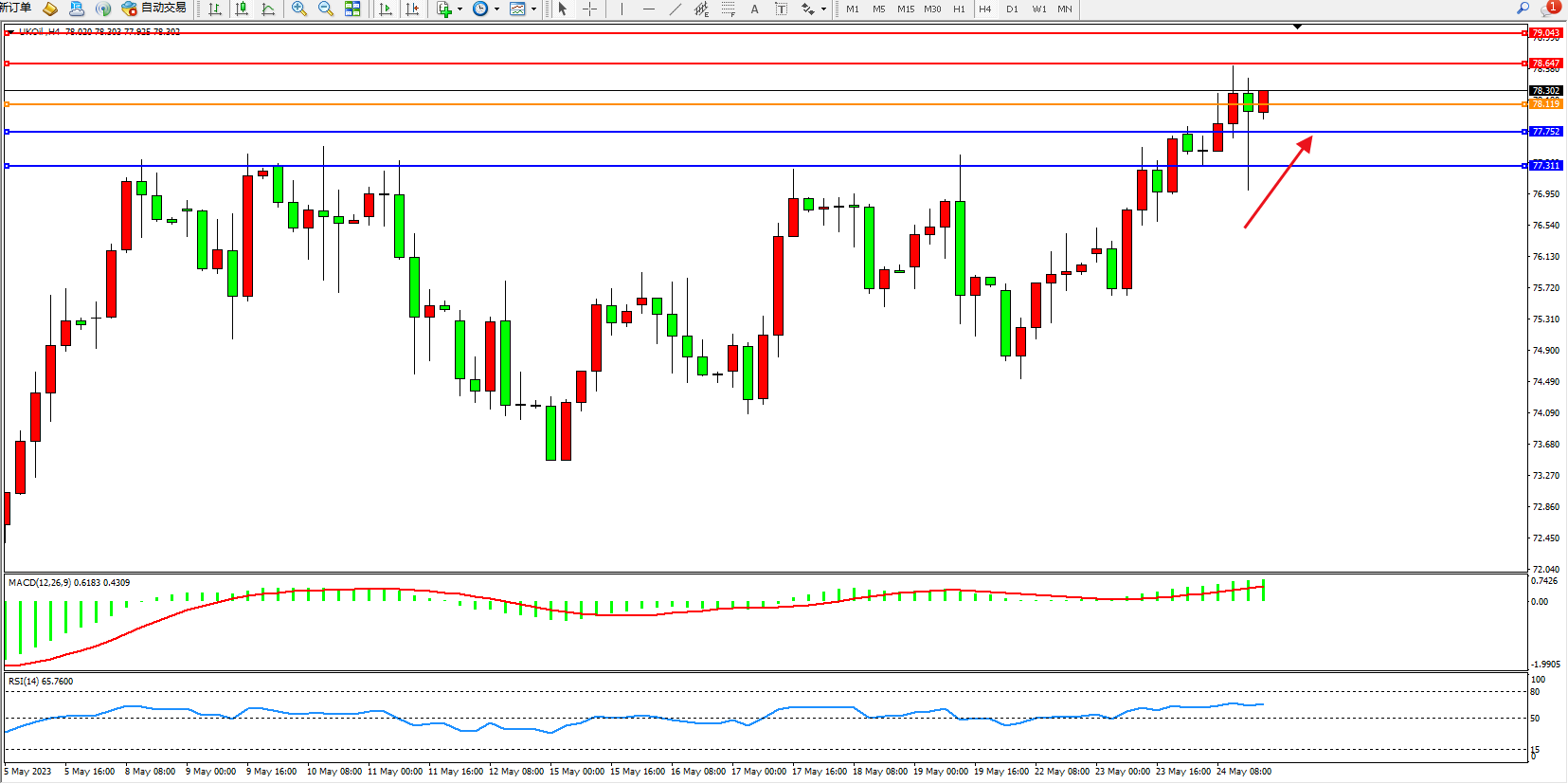1568x784 pixels.
Task: Toggle the chart shift button
Action: point(412,9)
